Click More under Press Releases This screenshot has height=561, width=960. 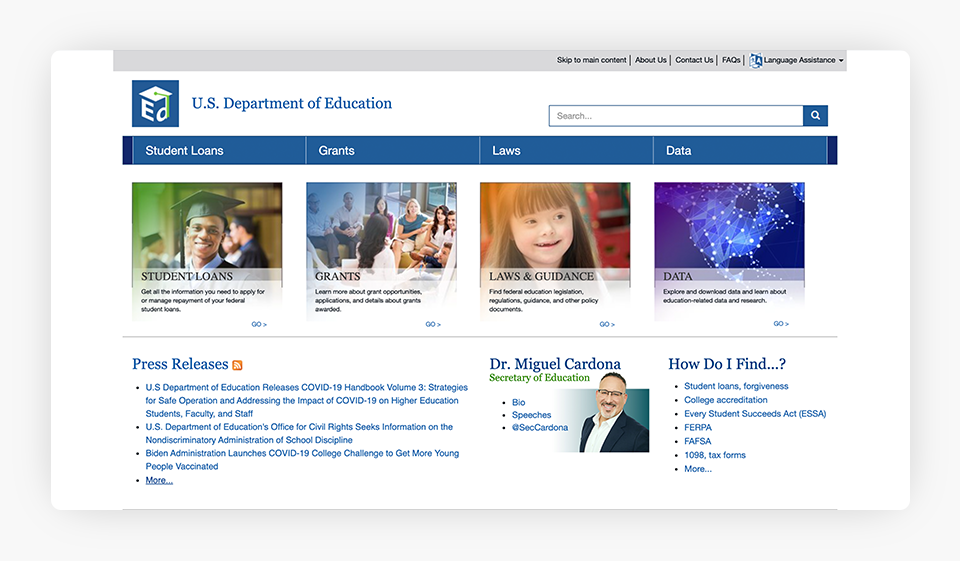(x=159, y=480)
